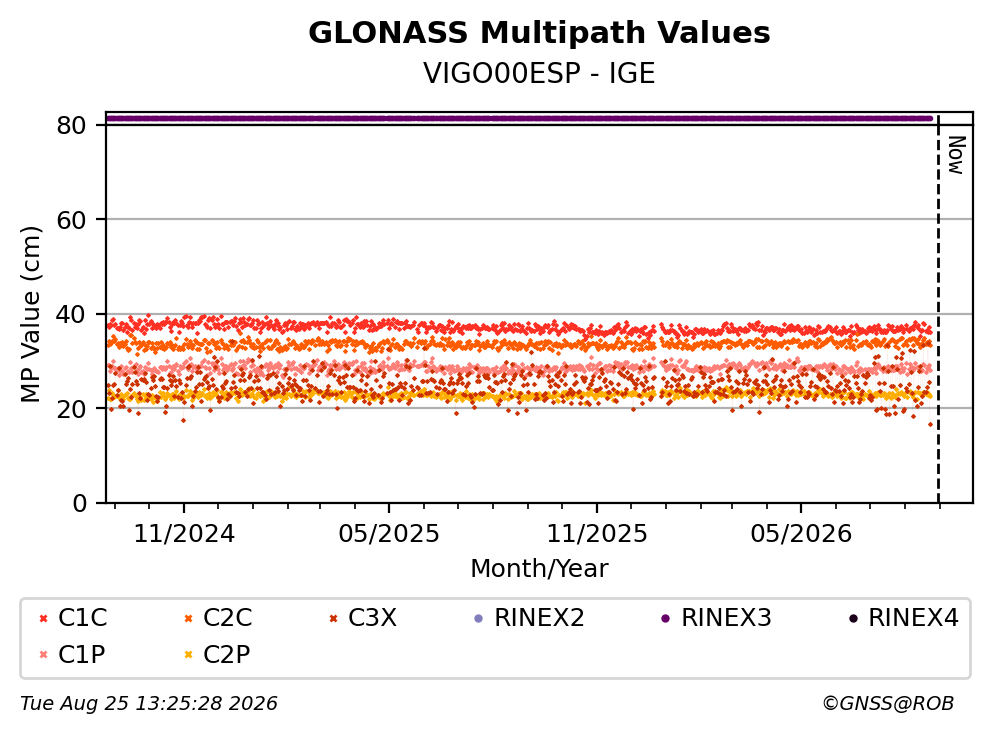Click the dashed Now marker line
This screenshot has width=993, height=734.
tap(938, 310)
